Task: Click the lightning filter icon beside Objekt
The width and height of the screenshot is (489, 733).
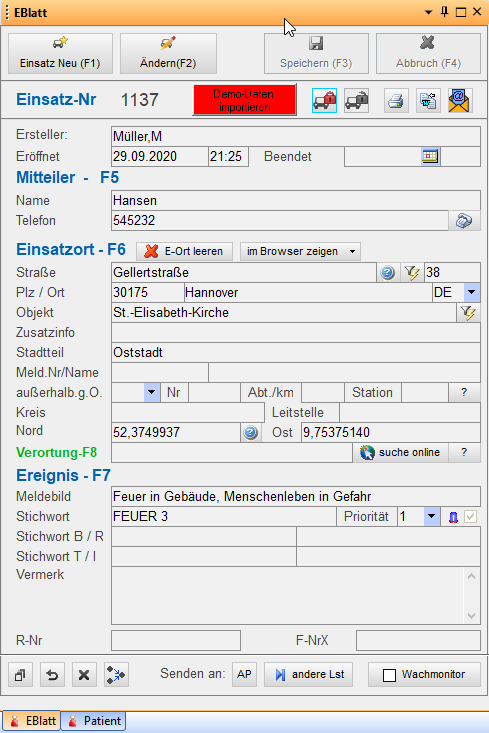Action: pos(468,312)
